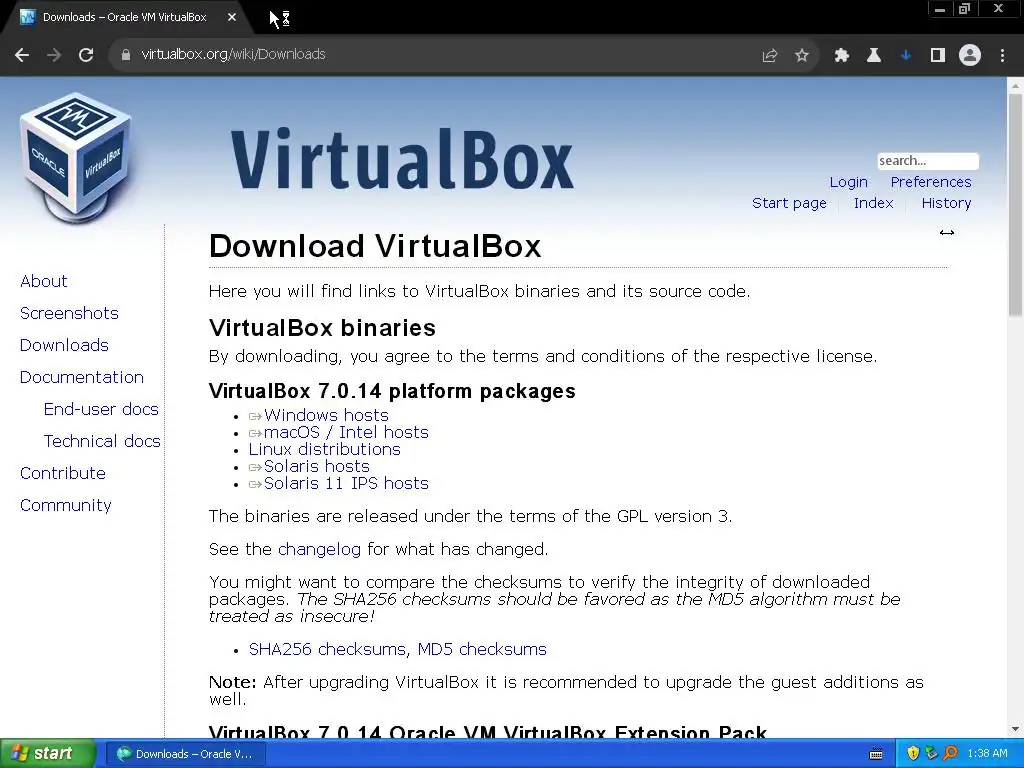Open the Extensions puzzle piece icon
This screenshot has height=768, width=1024.
click(842, 56)
